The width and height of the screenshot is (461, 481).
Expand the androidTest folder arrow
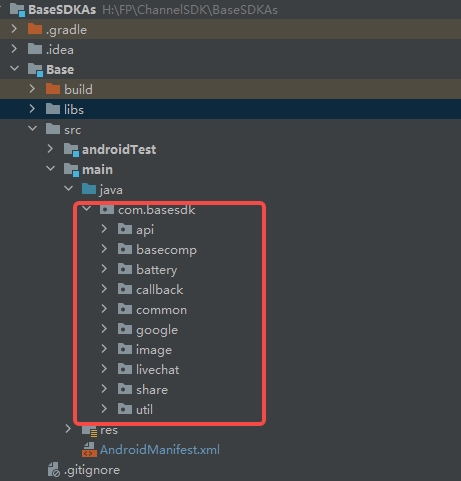pos(50,149)
